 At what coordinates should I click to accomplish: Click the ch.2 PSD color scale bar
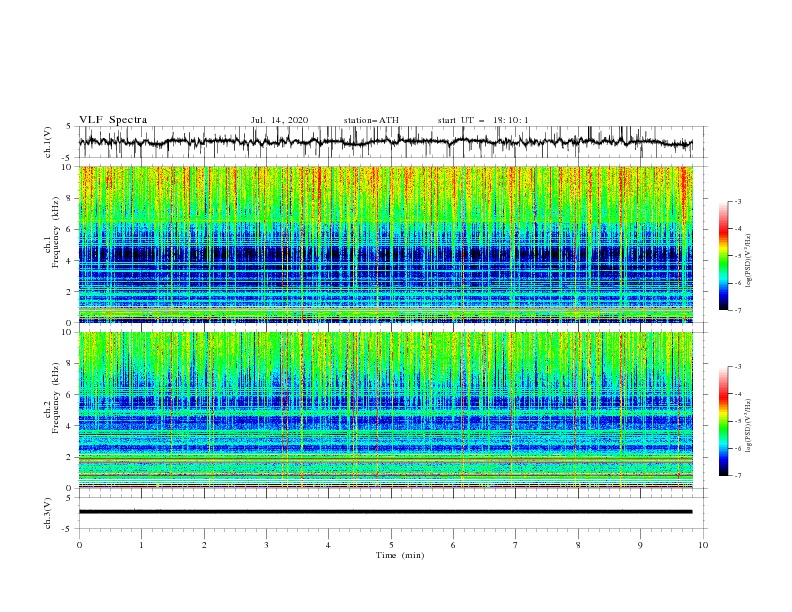pos(723,421)
